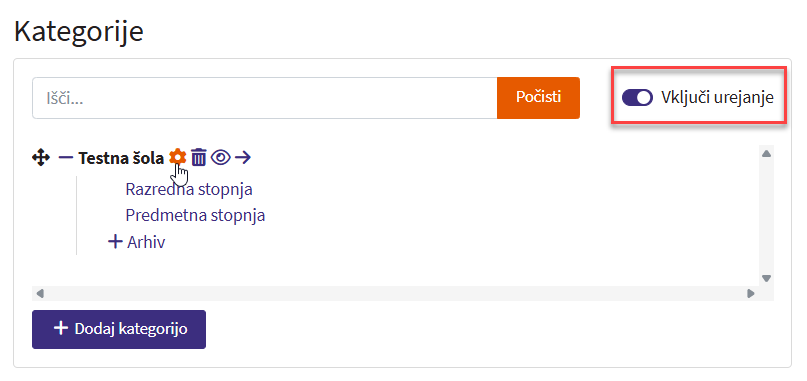807x381 pixels.
Task: Click the horizontal scrollbar right arrow
Action: pyautogui.click(x=751, y=293)
